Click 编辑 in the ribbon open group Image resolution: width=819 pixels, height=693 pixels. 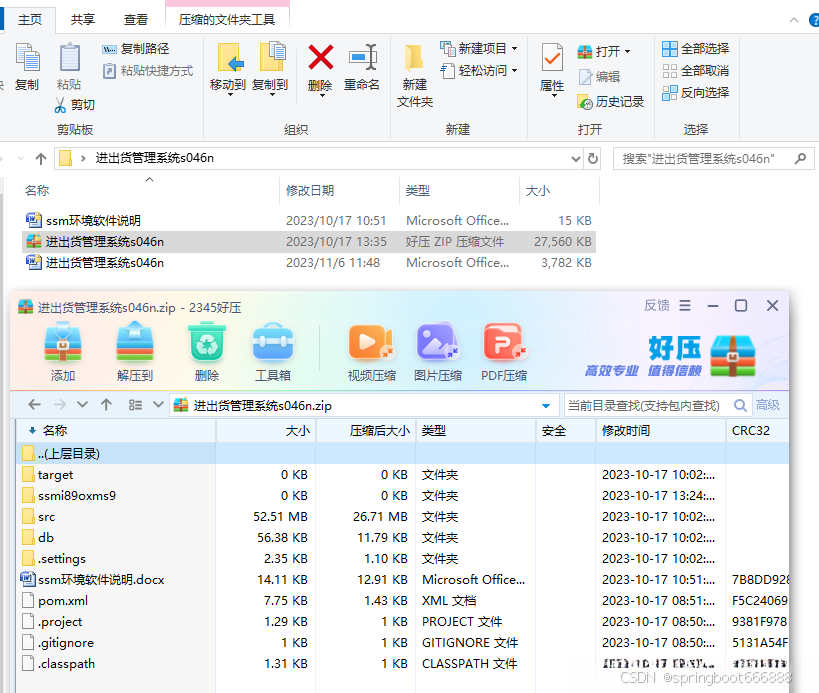[x=599, y=77]
